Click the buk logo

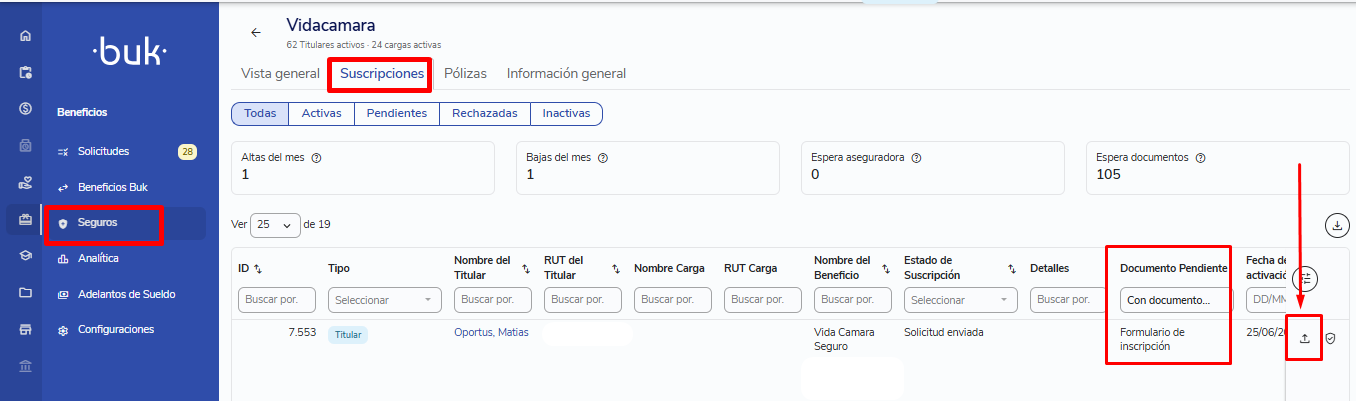pos(130,50)
